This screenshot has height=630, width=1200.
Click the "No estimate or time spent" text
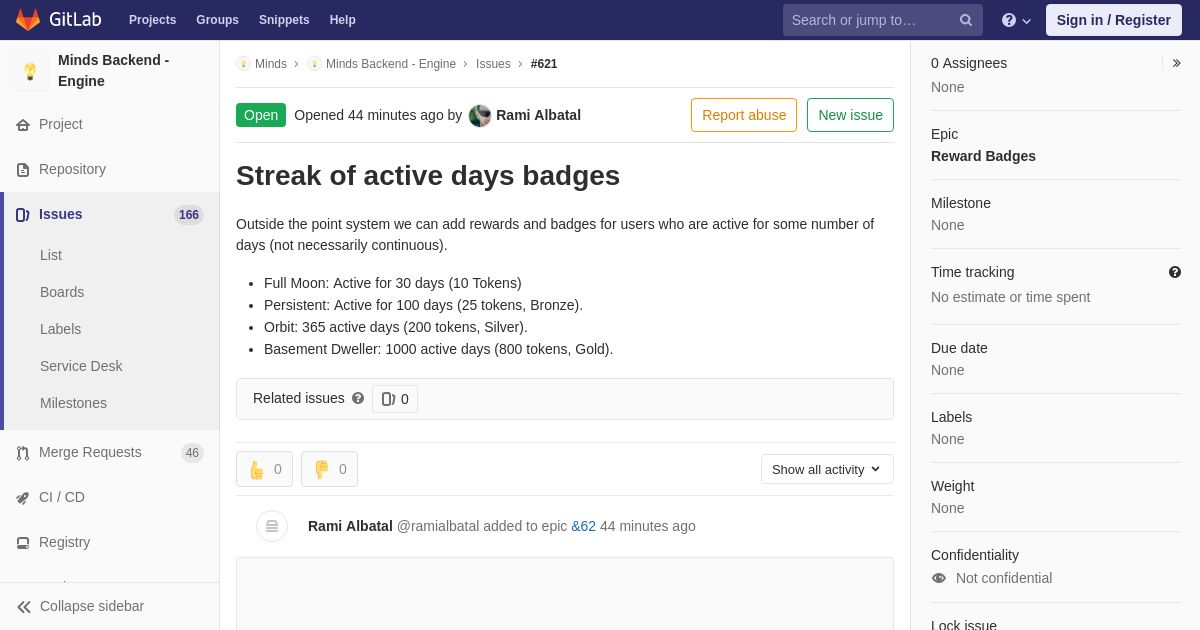pos(1010,297)
